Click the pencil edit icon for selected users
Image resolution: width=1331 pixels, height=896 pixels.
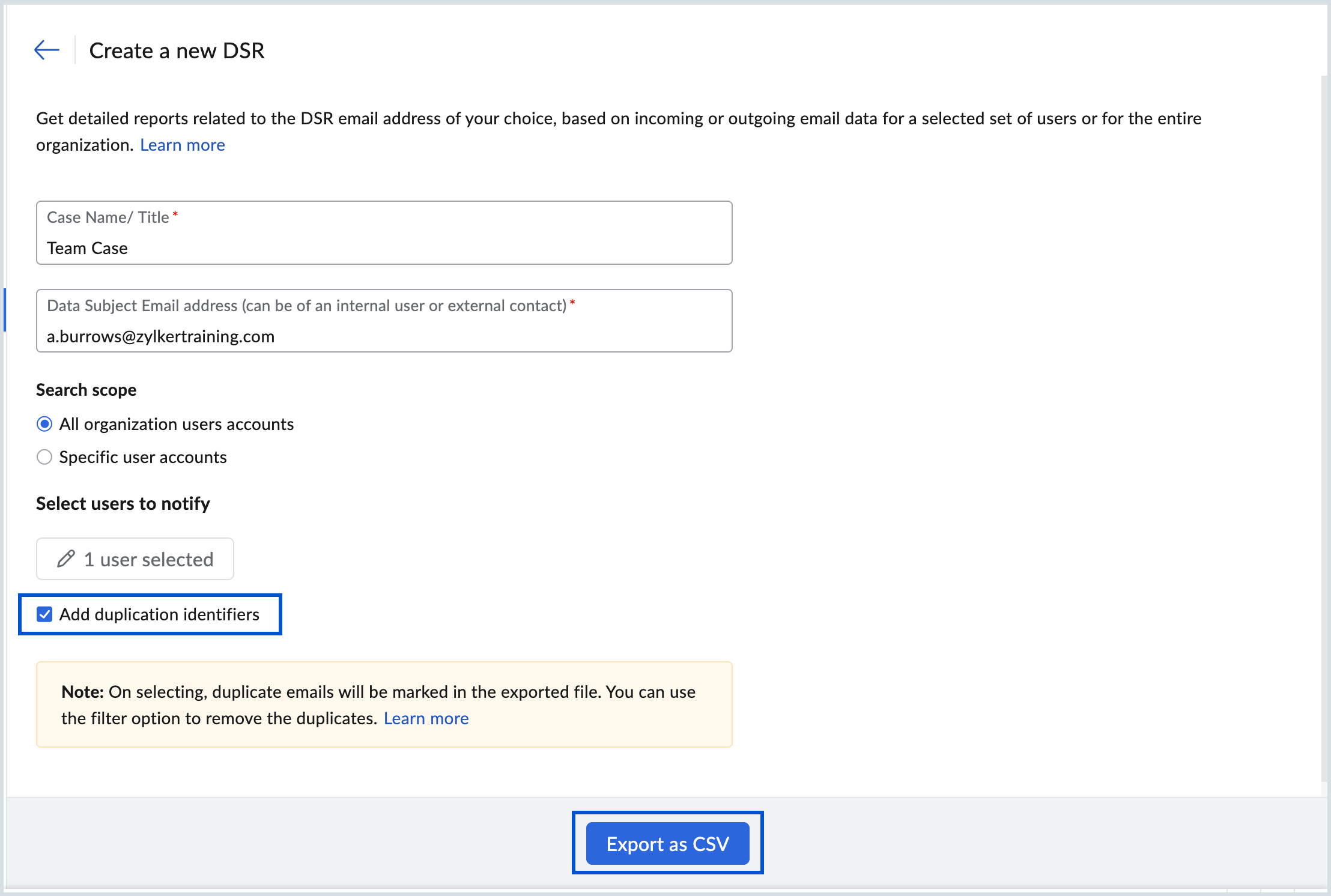(x=66, y=559)
